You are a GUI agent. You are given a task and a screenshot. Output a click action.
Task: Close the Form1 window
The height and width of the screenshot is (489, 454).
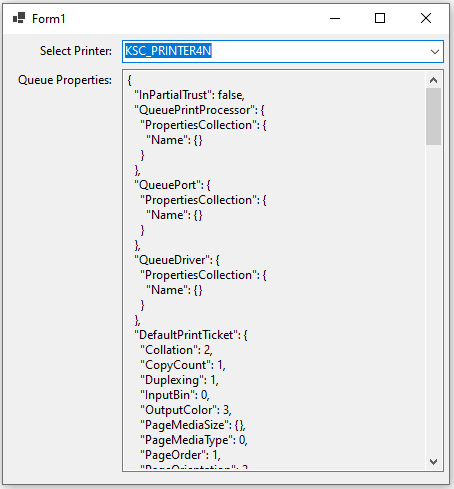click(x=426, y=18)
